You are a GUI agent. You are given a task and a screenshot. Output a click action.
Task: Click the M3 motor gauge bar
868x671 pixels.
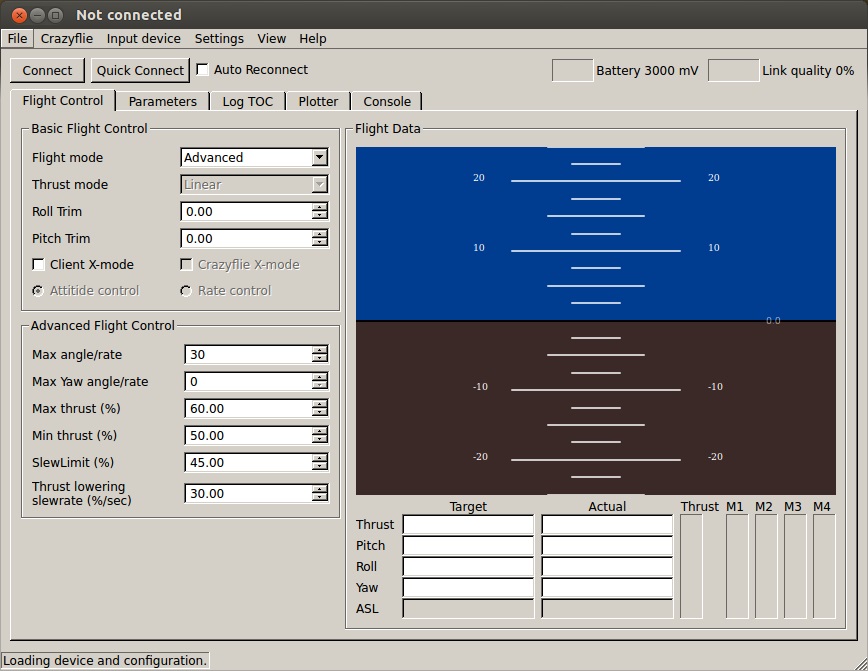click(x=795, y=566)
